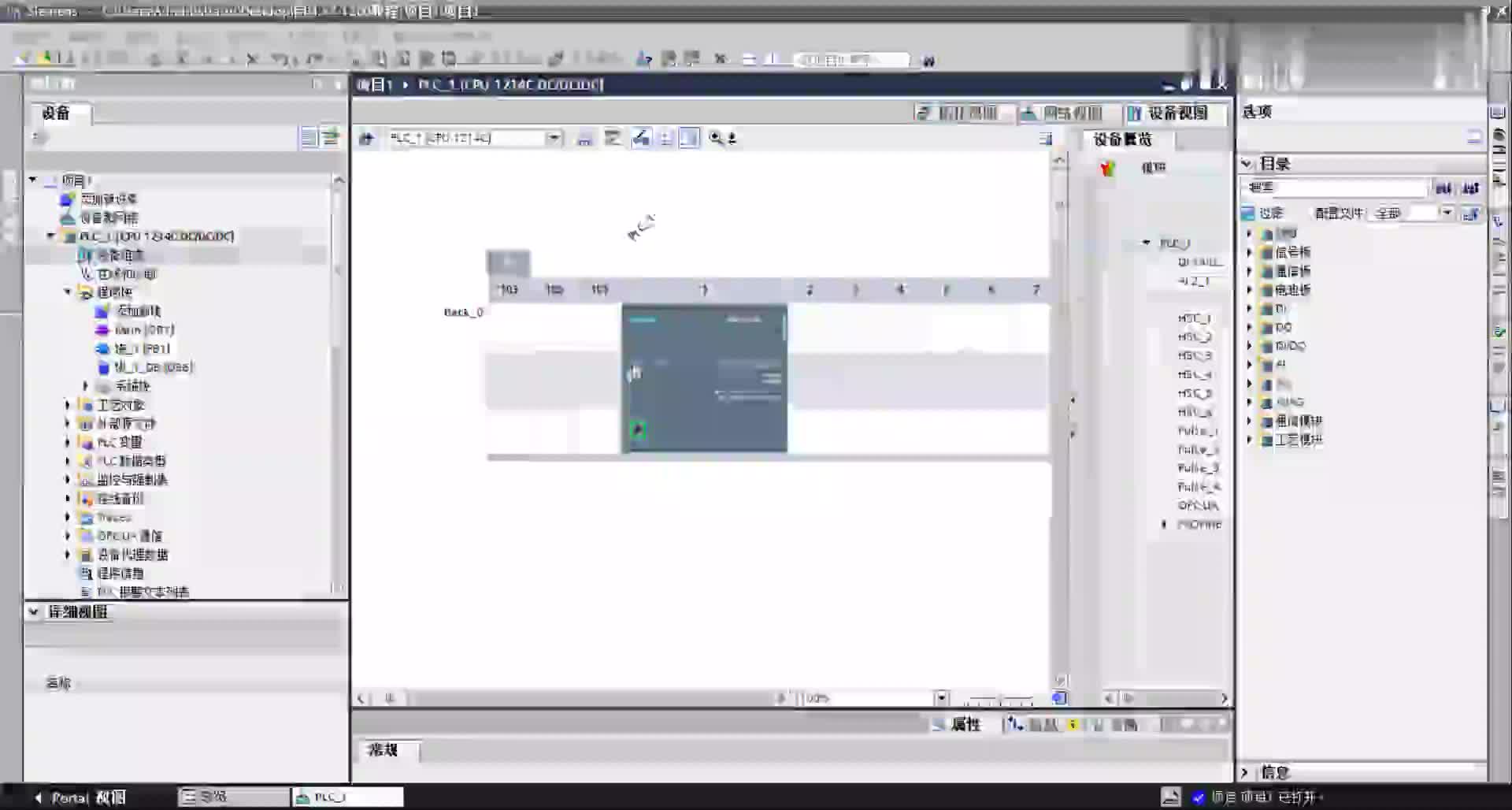Screen dimensions: 1512x810
Task: Click the delete (X) icon in main toolbar
Action: (x=252, y=59)
